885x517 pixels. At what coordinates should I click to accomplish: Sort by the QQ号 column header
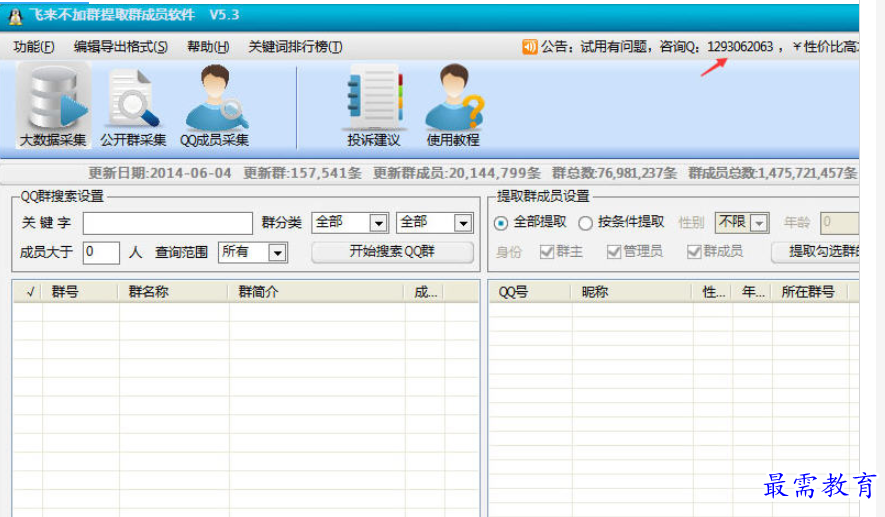point(530,292)
